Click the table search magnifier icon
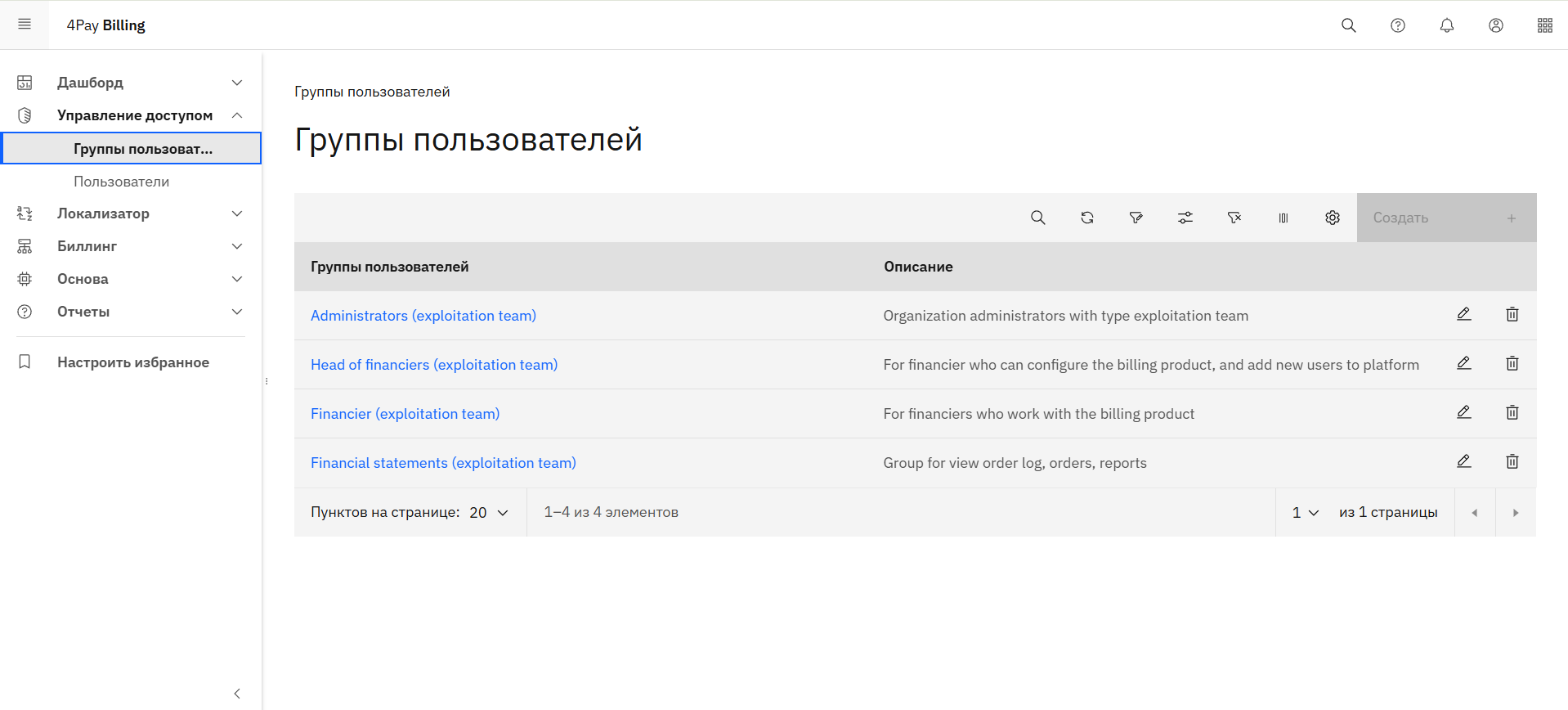 1037,218
